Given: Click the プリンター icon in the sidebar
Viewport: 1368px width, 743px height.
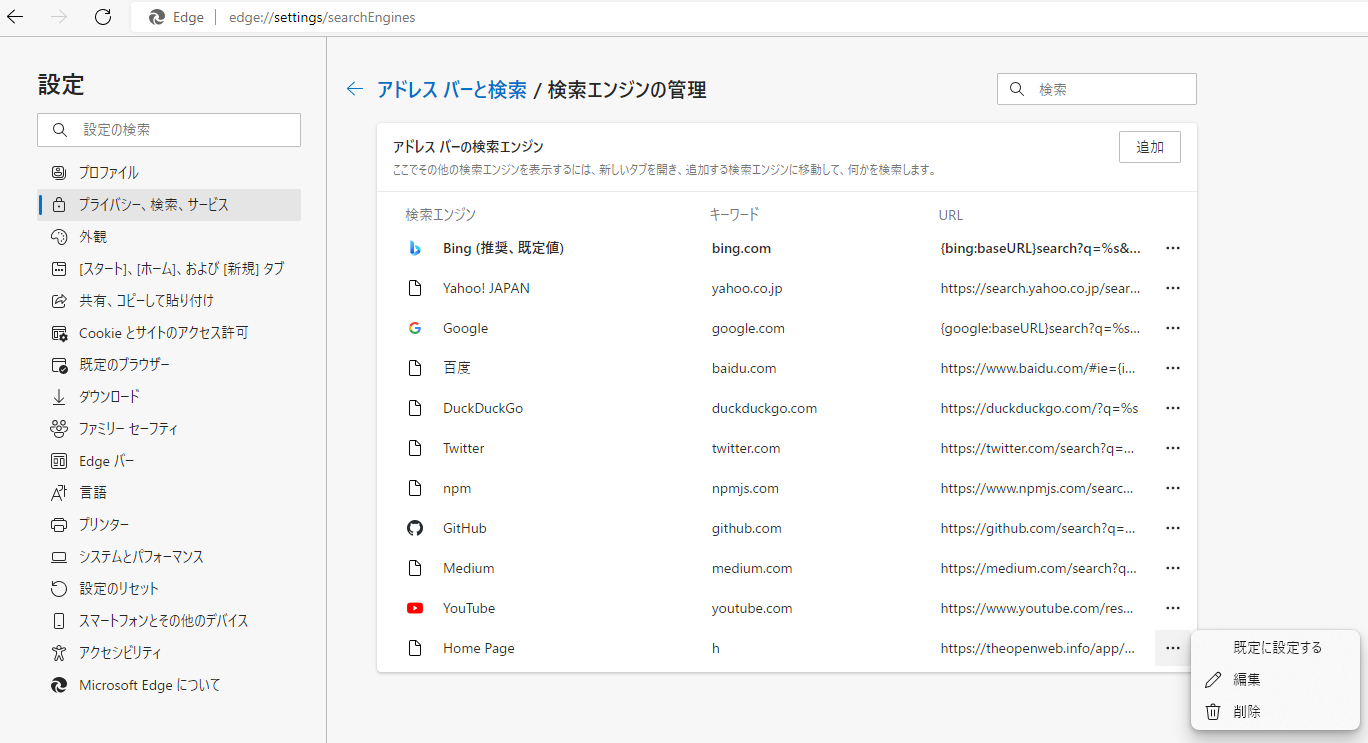Looking at the screenshot, I should 59,525.
